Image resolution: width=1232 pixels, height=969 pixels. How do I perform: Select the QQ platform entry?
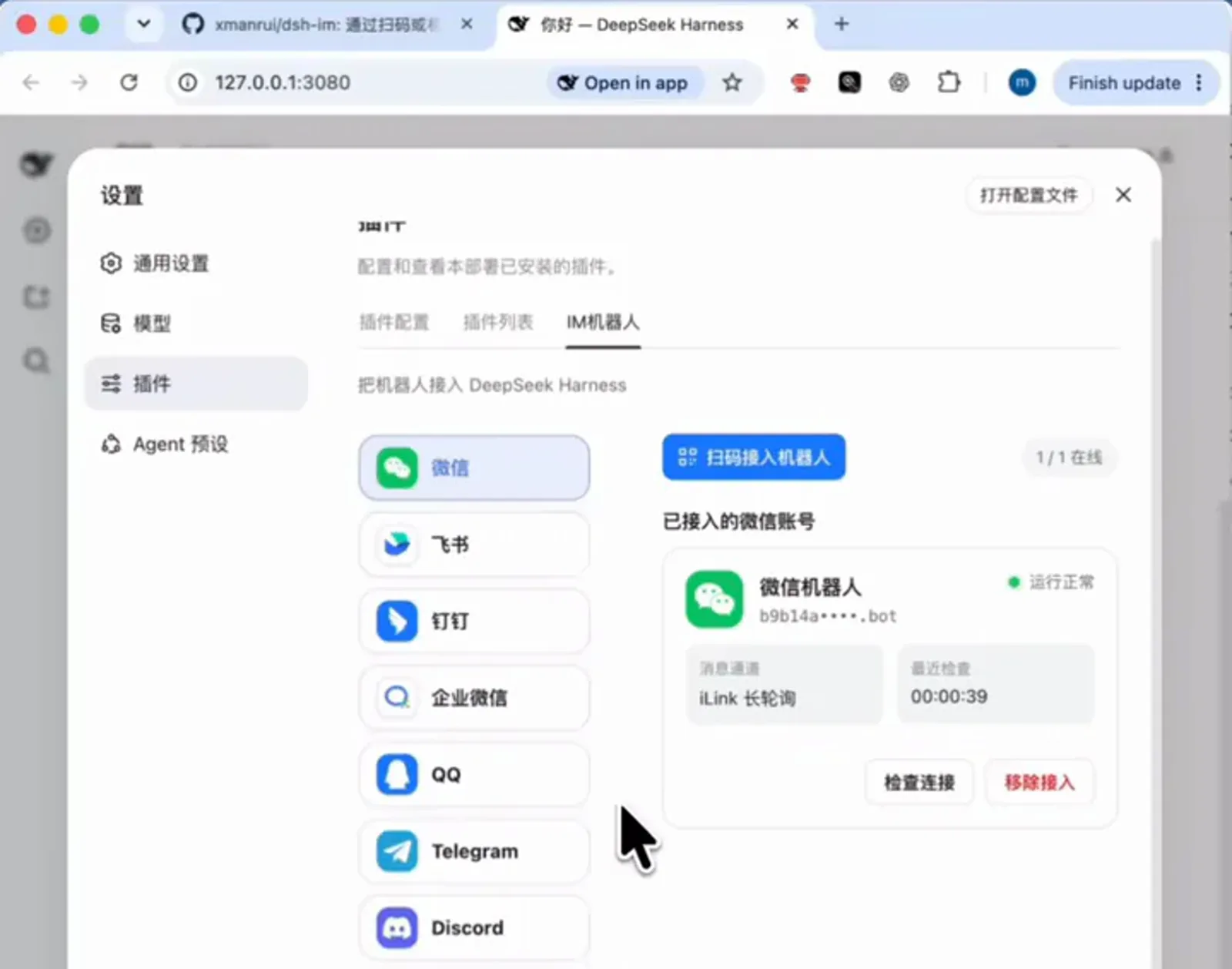pos(474,774)
